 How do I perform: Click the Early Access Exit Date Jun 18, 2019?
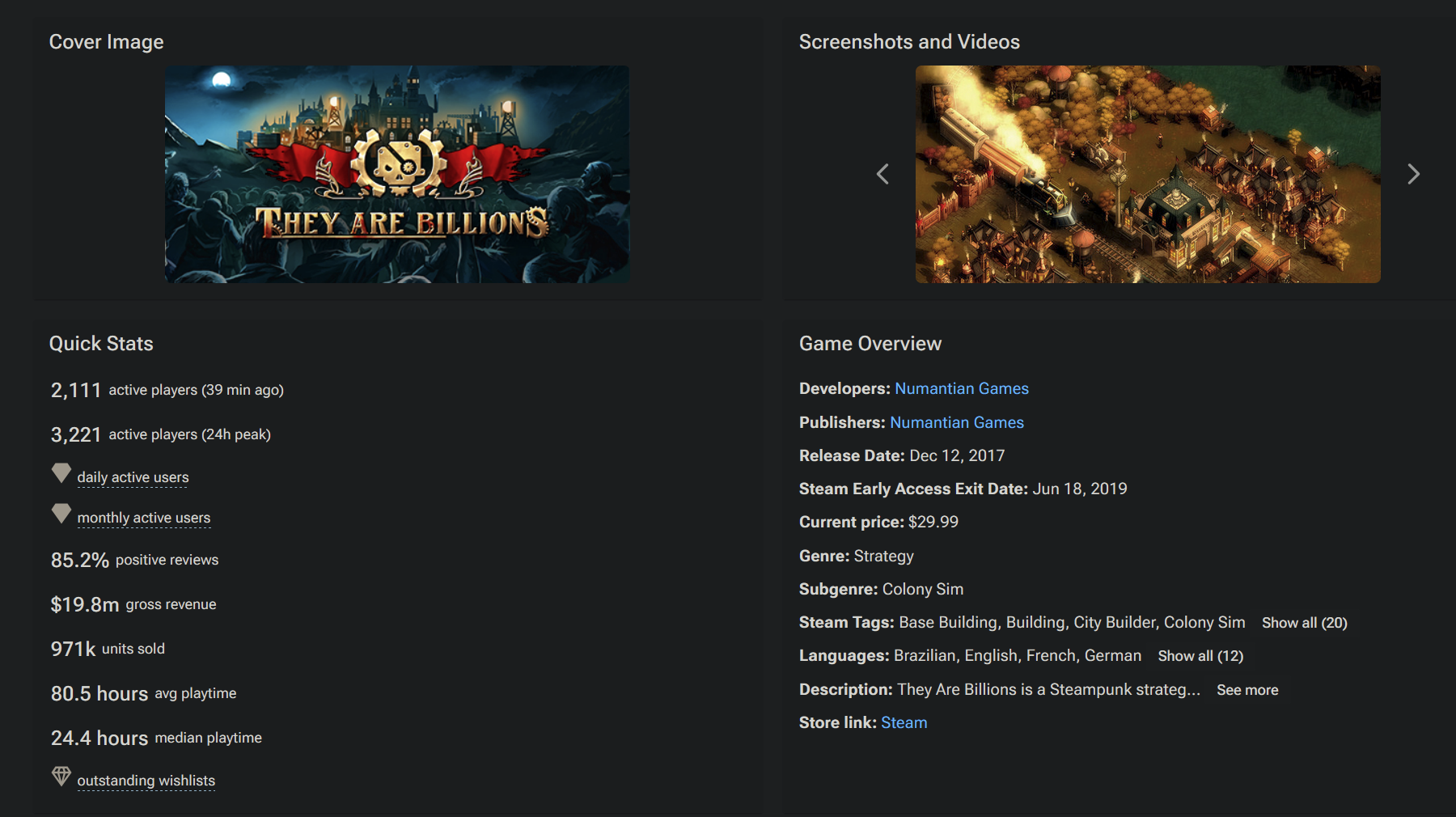(963, 489)
